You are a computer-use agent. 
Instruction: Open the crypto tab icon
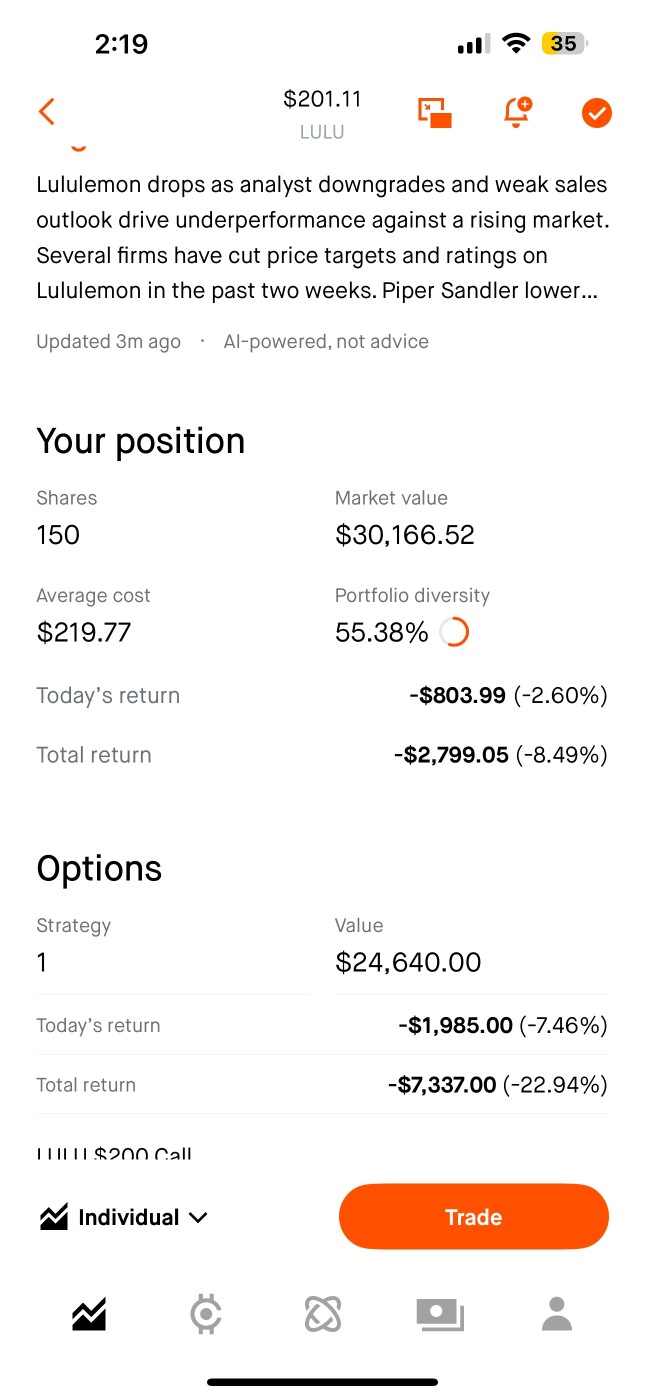(x=206, y=1314)
